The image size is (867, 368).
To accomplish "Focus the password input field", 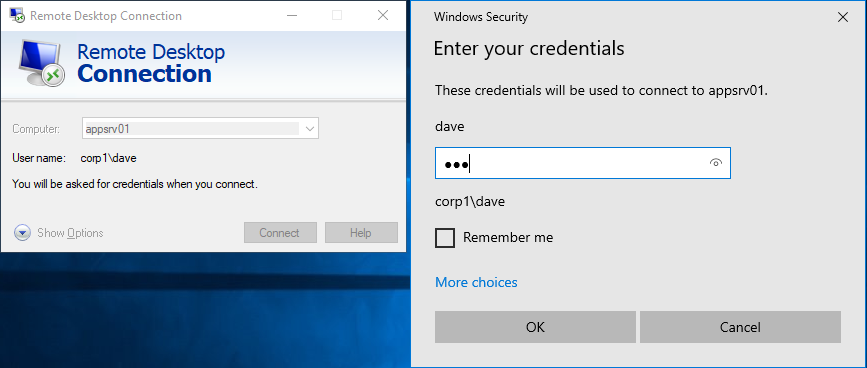I will click(583, 163).
